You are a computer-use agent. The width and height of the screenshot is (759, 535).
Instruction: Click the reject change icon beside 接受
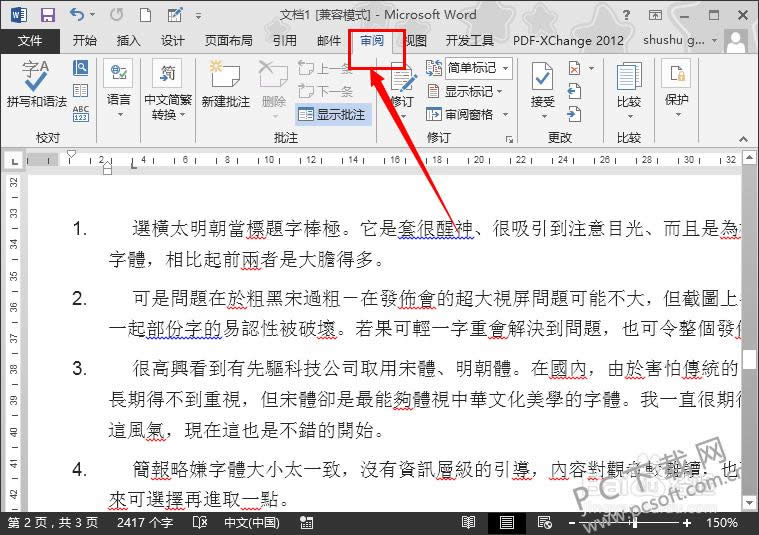[574, 68]
